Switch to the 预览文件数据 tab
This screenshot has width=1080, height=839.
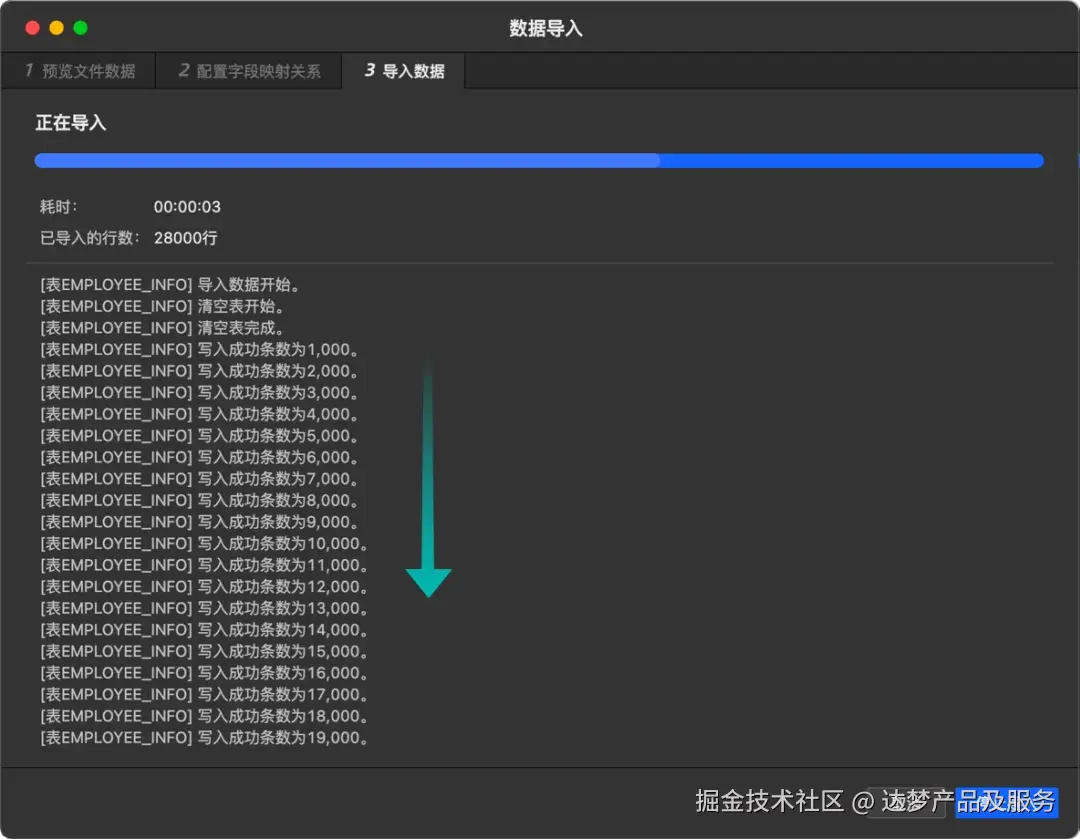click(x=77, y=70)
